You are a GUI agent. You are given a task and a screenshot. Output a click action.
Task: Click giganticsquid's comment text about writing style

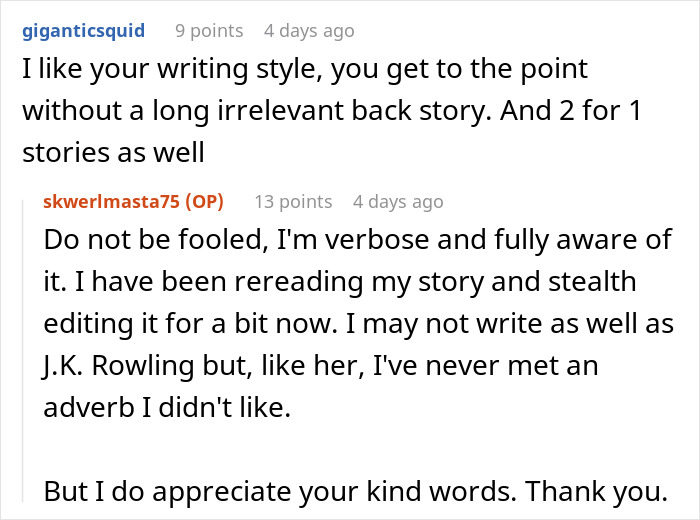pyautogui.click(x=332, y=111)
